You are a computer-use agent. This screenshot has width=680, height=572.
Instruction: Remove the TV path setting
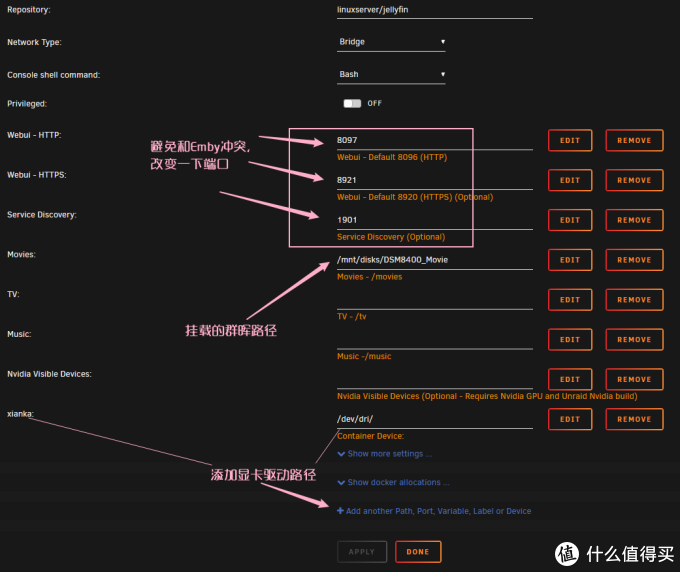[634, 300]
